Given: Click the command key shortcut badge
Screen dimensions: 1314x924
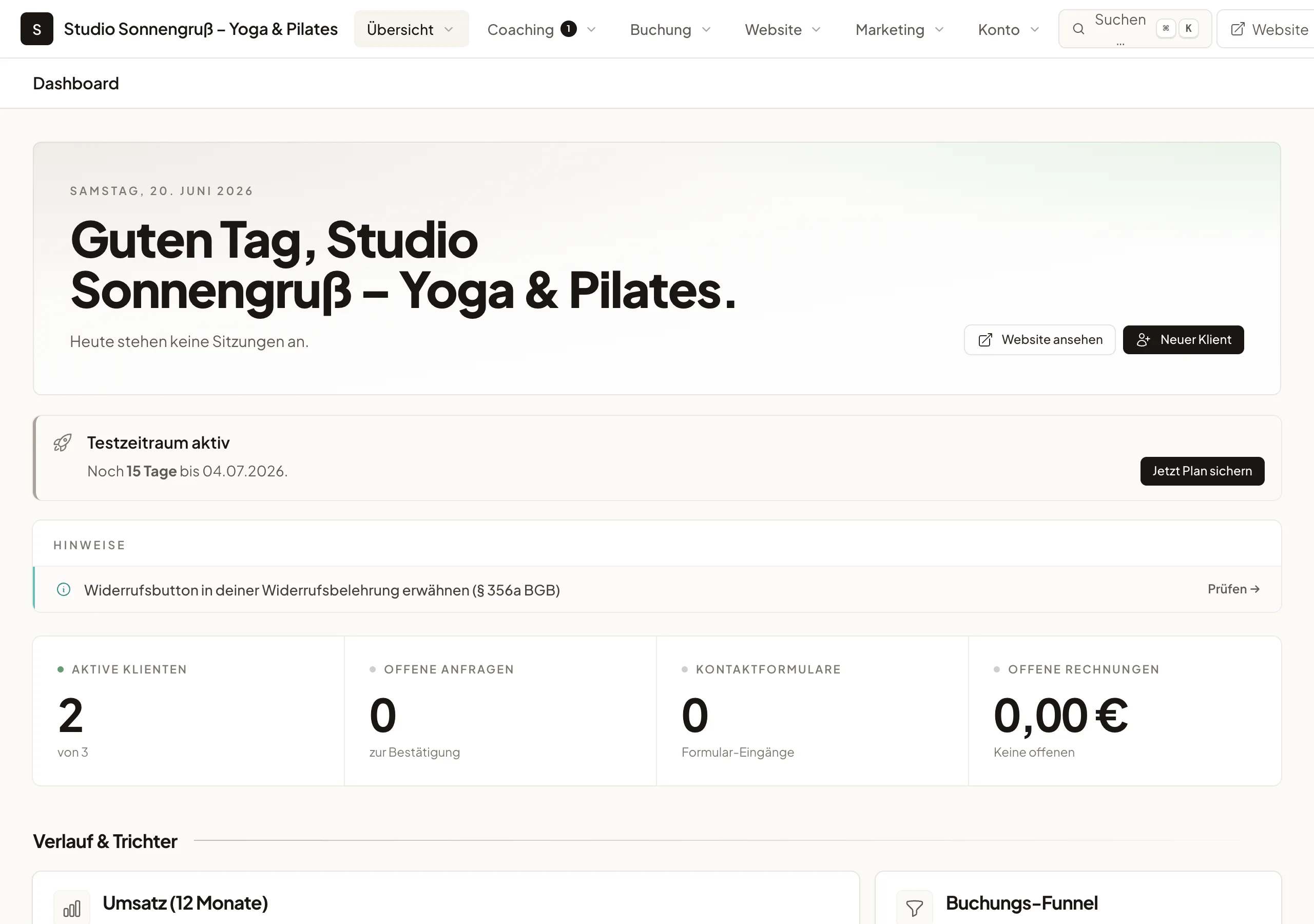Looking at the screenshot, I should [1166, 29].
